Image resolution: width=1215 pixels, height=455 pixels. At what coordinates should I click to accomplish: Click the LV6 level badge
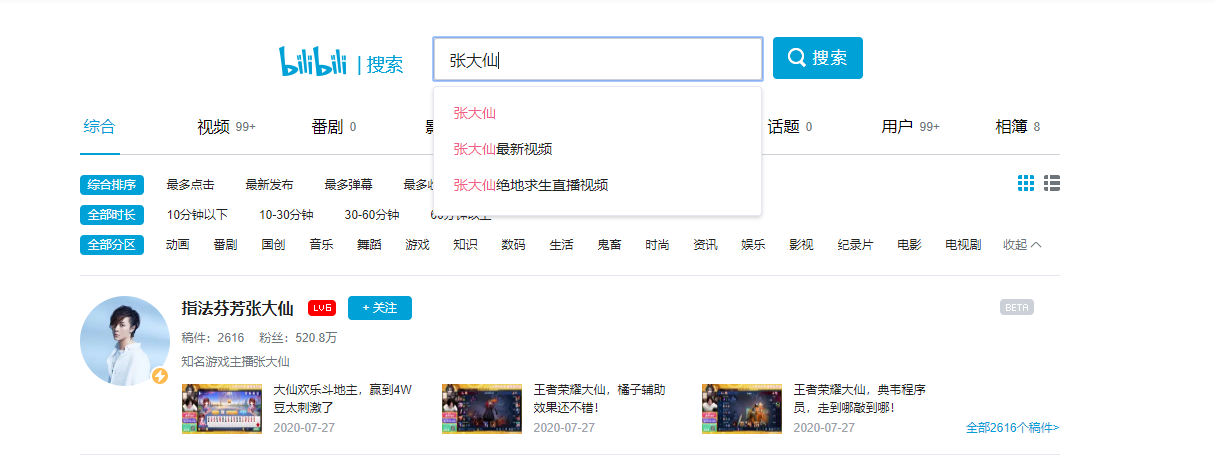(x=321, y=308)
